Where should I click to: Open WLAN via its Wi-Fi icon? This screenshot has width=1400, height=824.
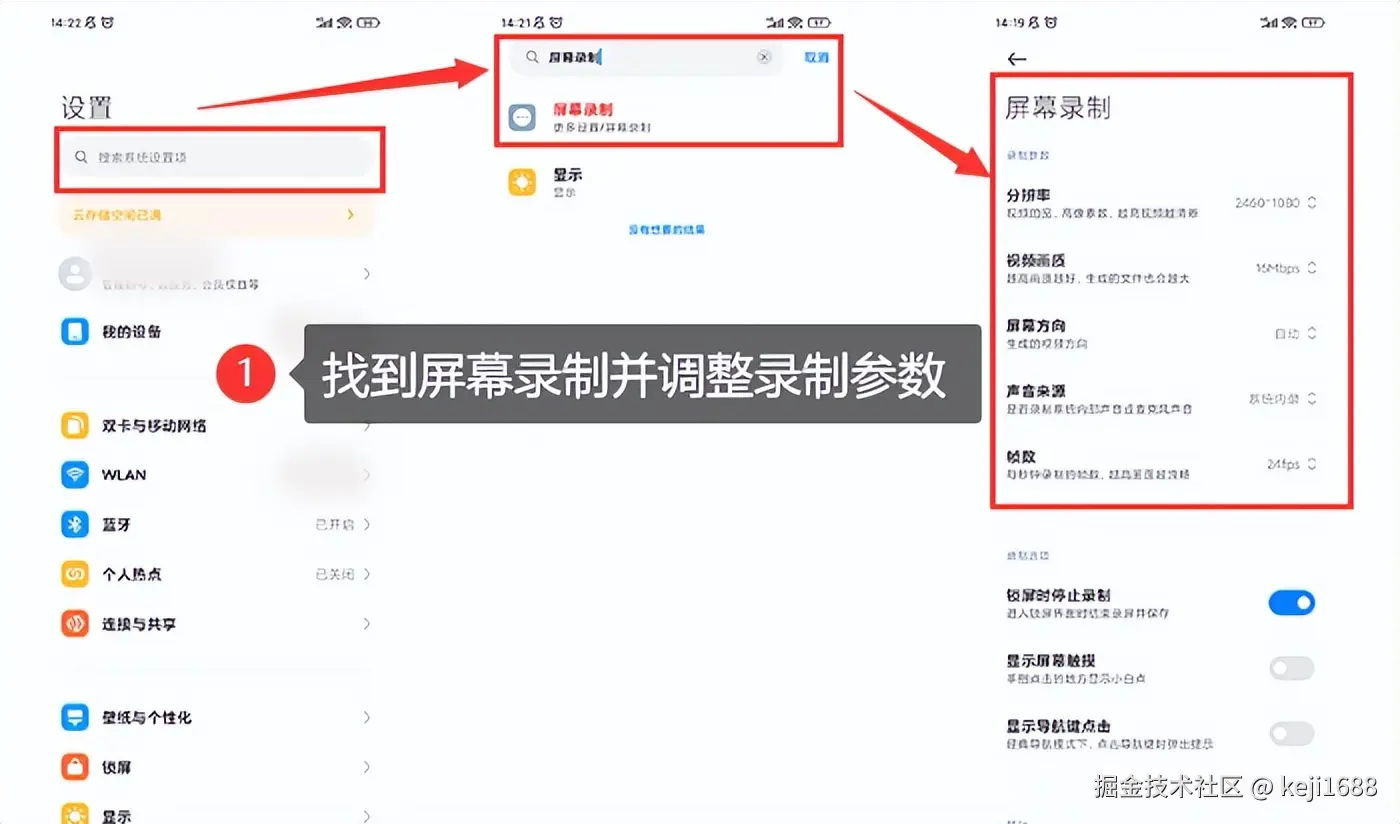click(75, 475)
